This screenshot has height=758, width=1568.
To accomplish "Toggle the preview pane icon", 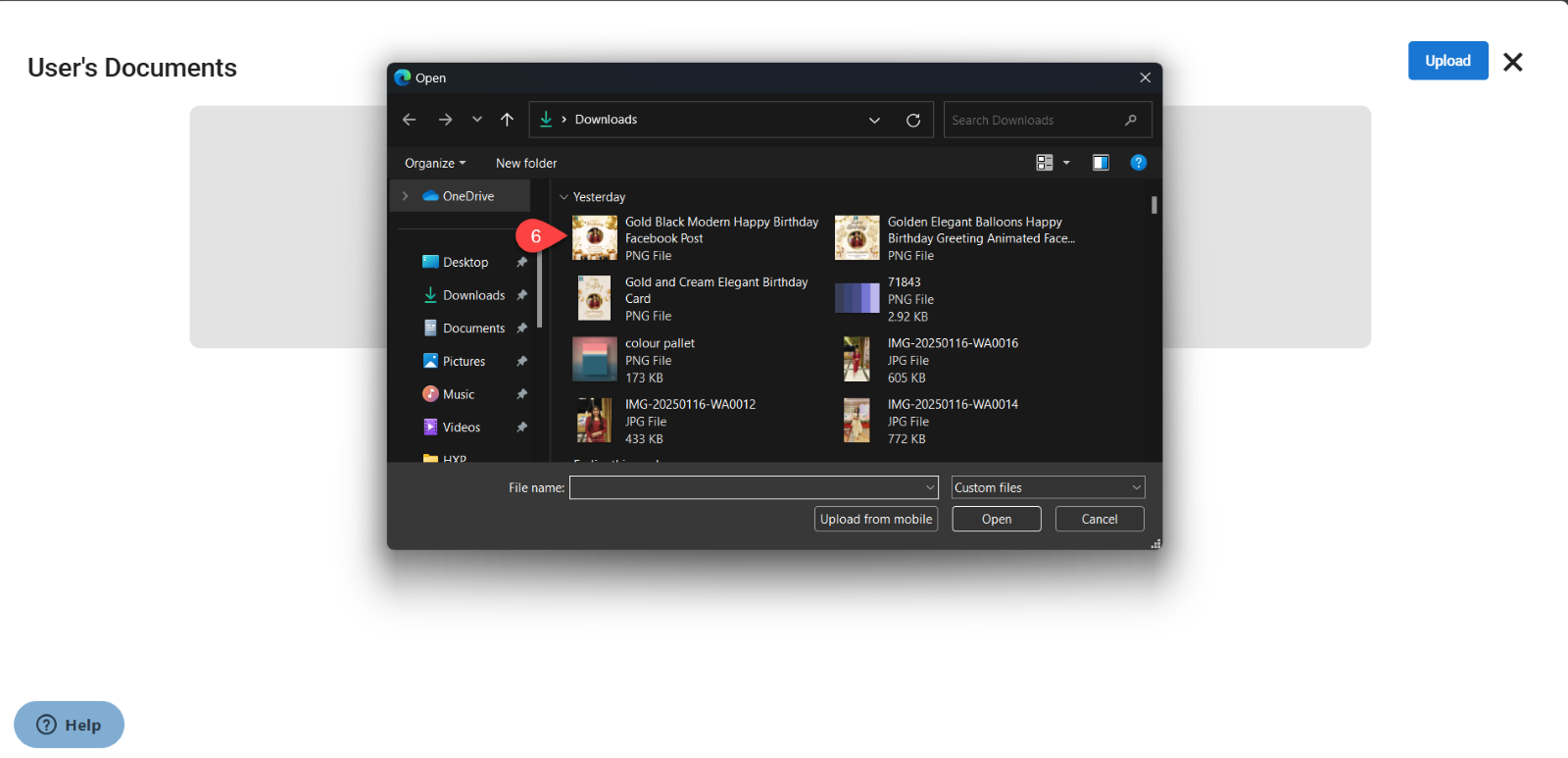I will (1101, 163).
